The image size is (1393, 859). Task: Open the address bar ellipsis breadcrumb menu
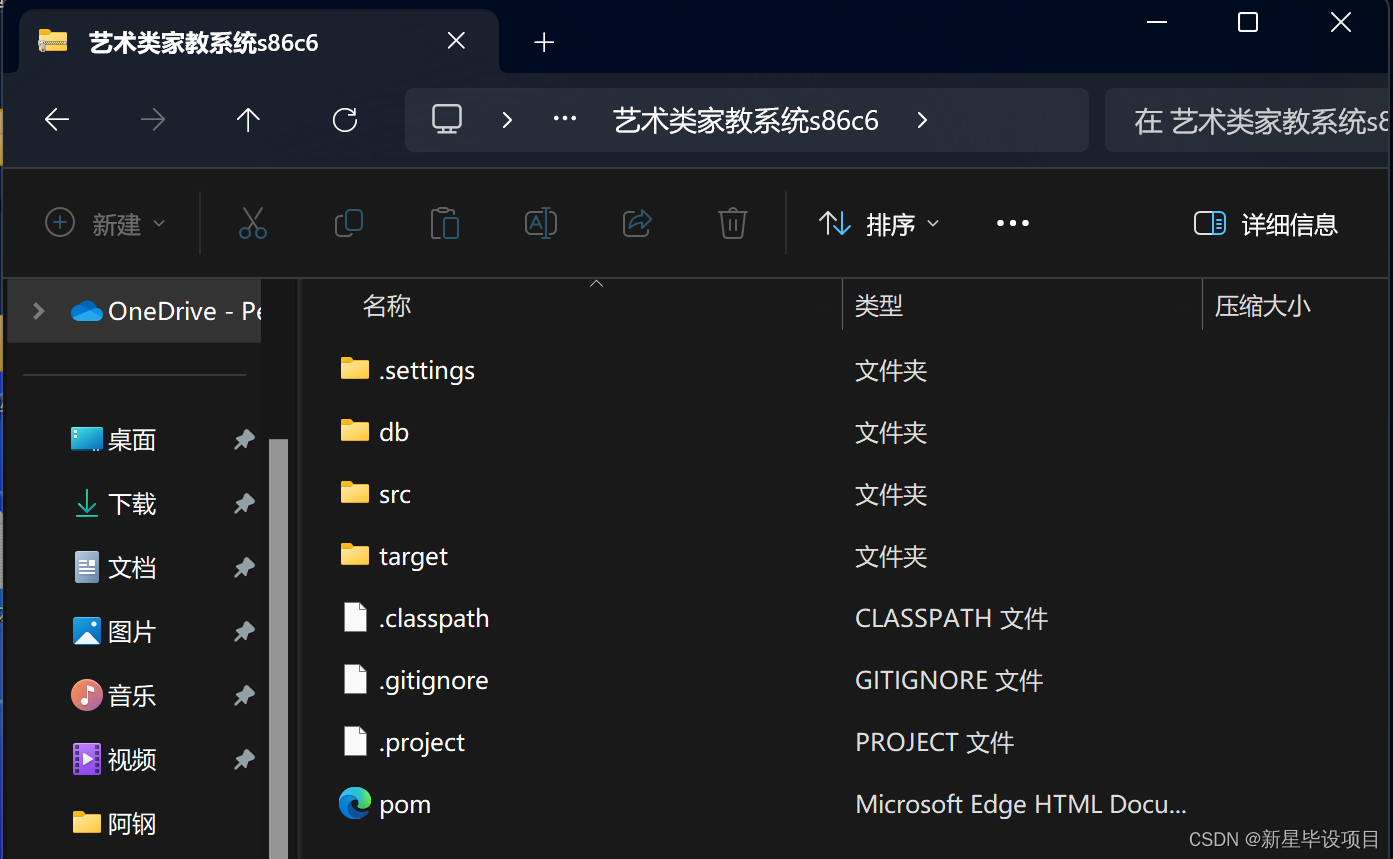click(565, 120)
